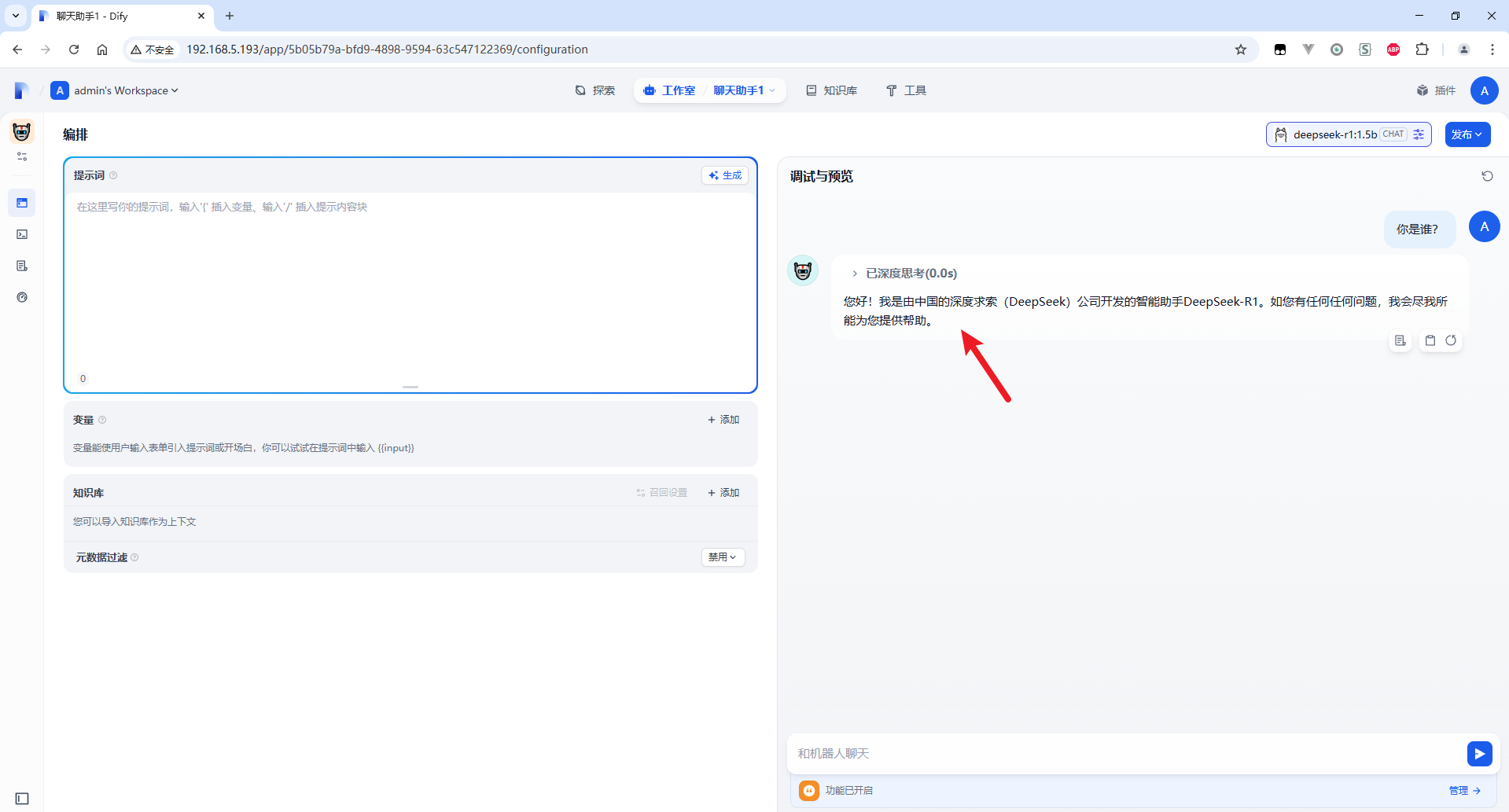Click the 调试与预览 panel title

[822, 176]
